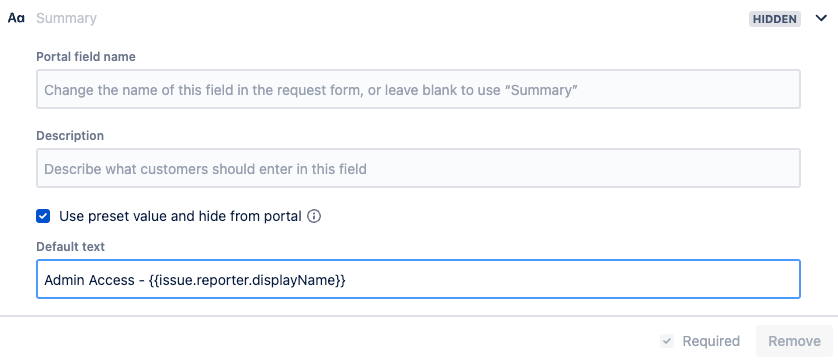Viewport: 838px width, 361px height.
Task: Focus the Portal field name input
Action: tap(418, 89)
